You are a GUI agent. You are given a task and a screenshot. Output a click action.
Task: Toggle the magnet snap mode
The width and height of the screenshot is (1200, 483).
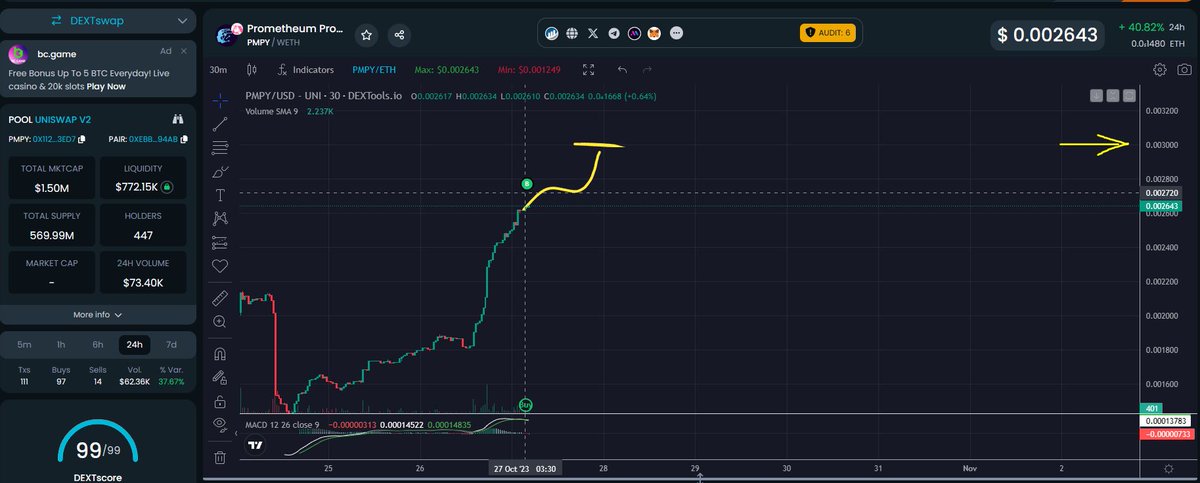click(x=220, y=353)
